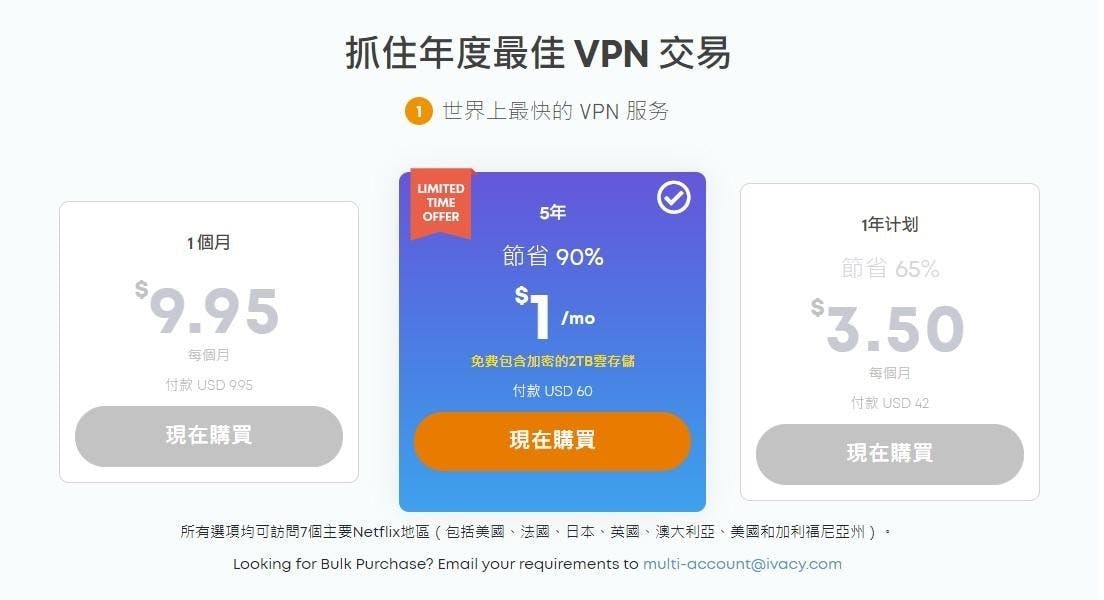Image resolution: width=1104 pixels, height=600 pixels.
Task: Open the multi-account@ivacy.com email link
Action: click(742, 564)
